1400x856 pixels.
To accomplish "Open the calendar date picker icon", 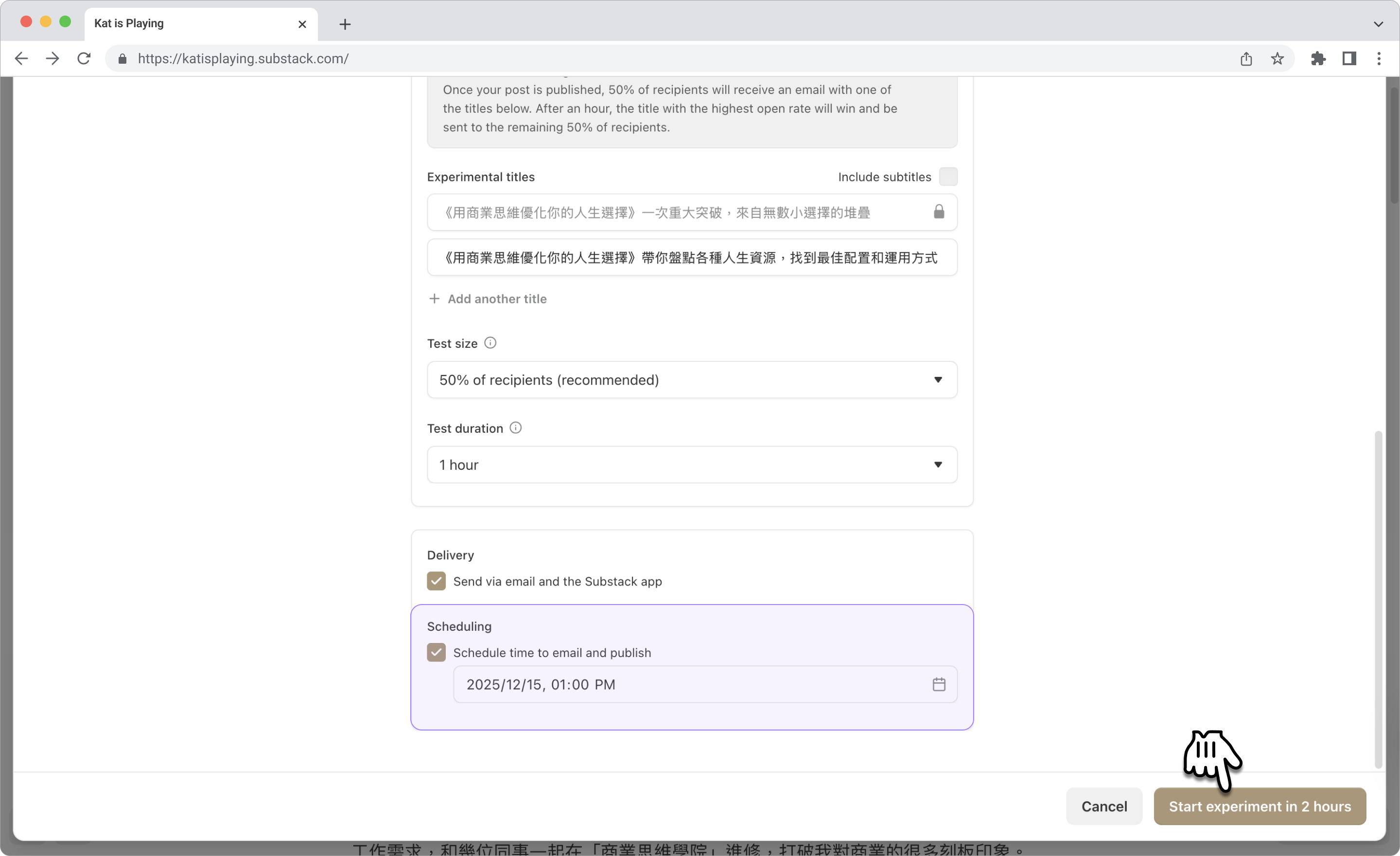I will pyautogui.click(x=939, y=684).
